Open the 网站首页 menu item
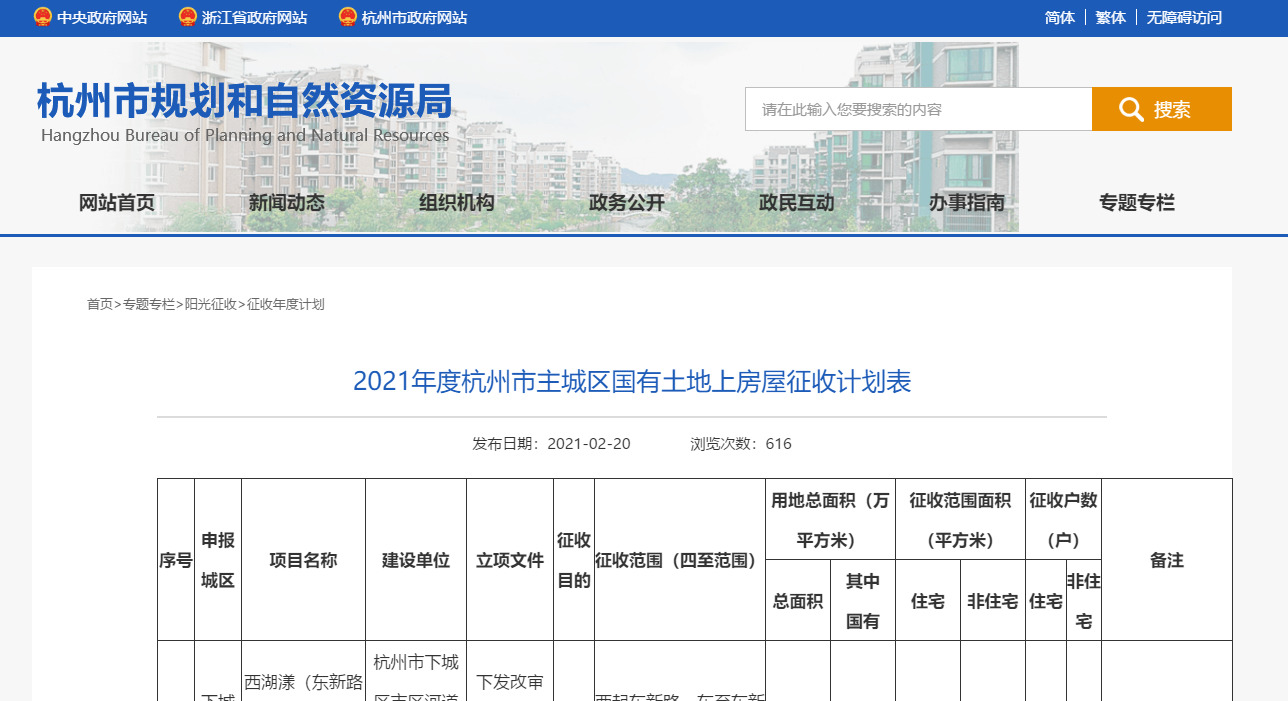Image resolution: width=1288 pixels, height=701 pixels. 117,203
